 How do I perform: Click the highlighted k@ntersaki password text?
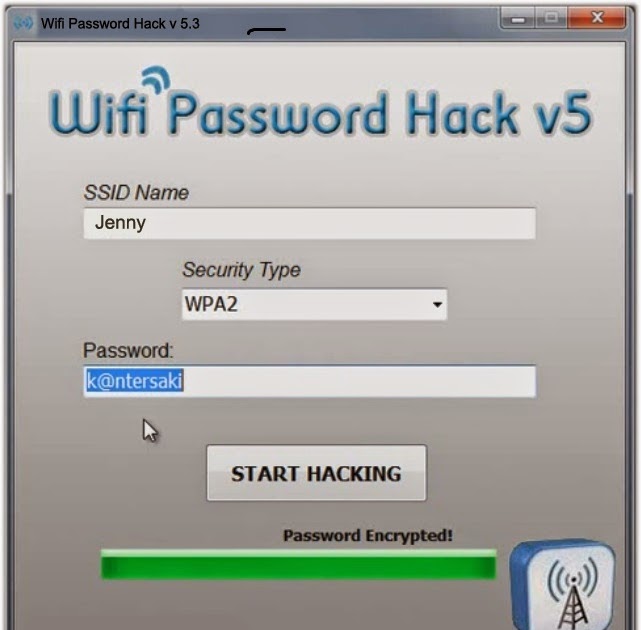(134, 381)
